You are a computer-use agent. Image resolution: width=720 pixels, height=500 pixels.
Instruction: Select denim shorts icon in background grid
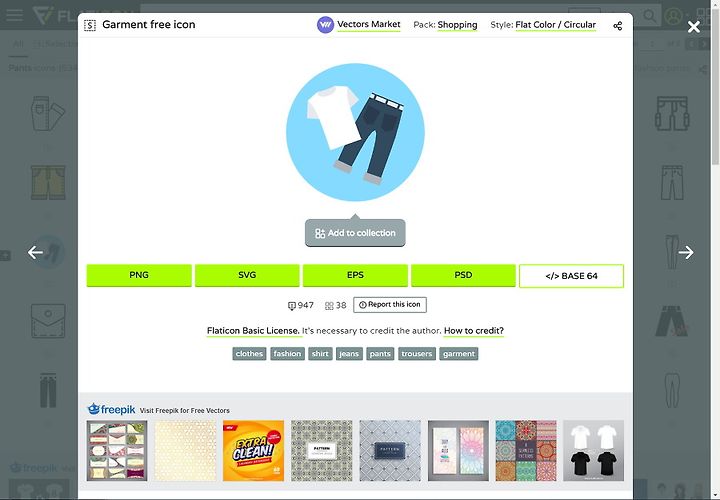pyautogui.click(x=48, y=183)
